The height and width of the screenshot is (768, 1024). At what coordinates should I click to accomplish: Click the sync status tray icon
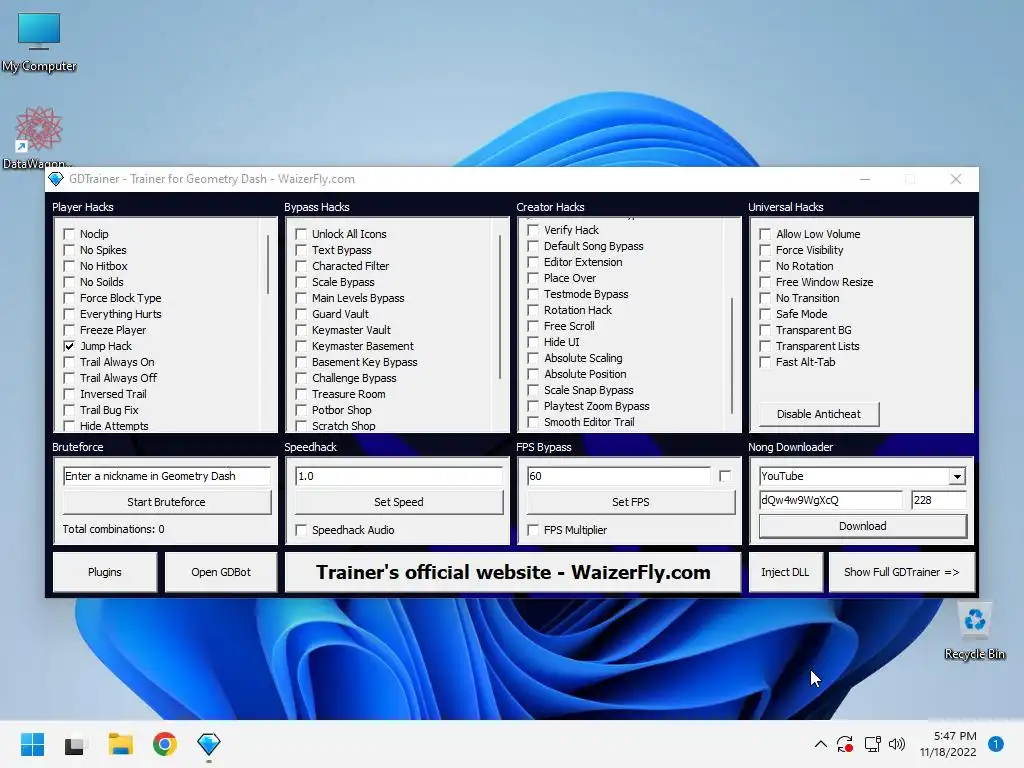845,744
